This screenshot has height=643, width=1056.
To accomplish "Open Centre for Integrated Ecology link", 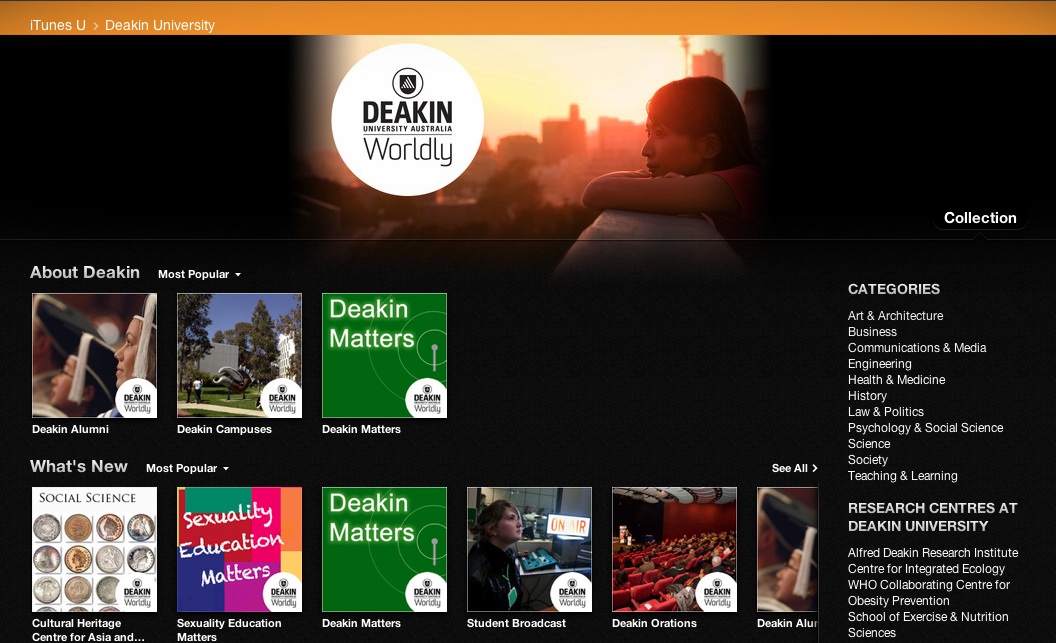I will (926, 569).
